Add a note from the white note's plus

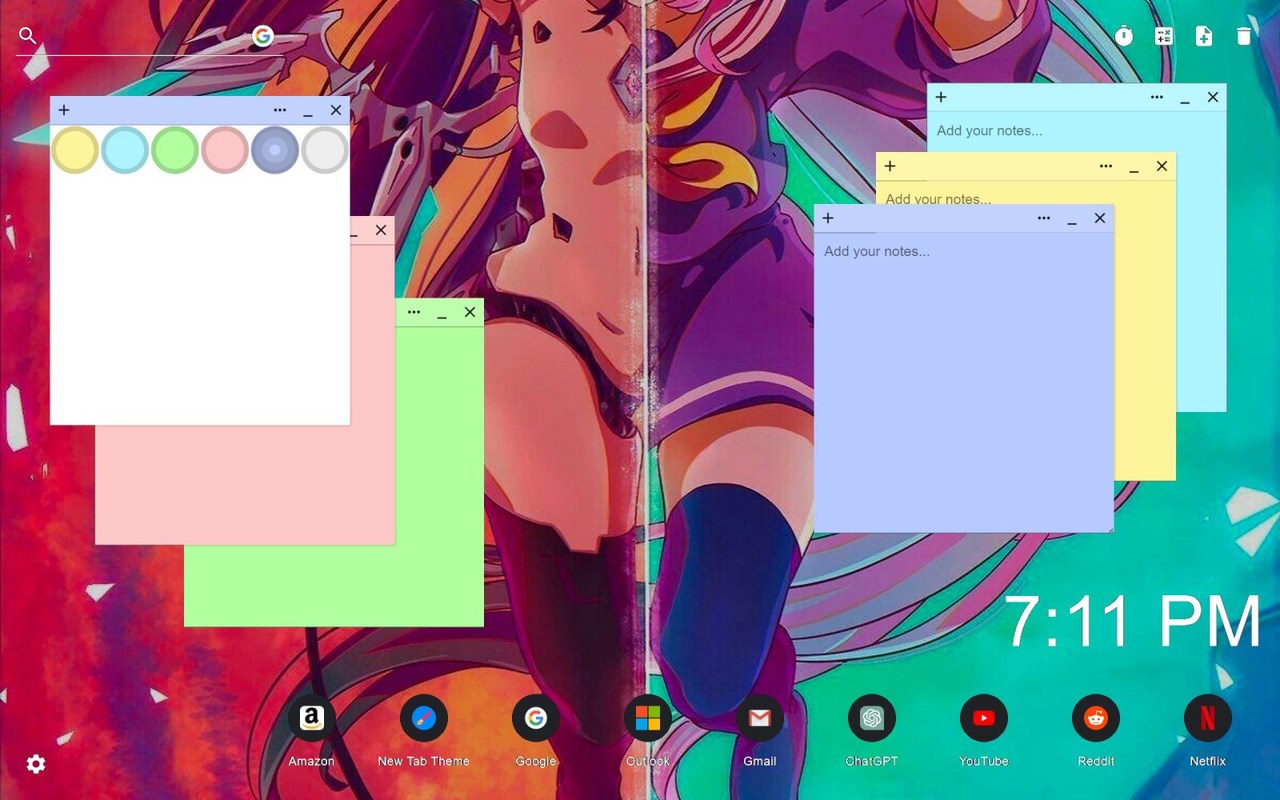click(x=64, y=110)
